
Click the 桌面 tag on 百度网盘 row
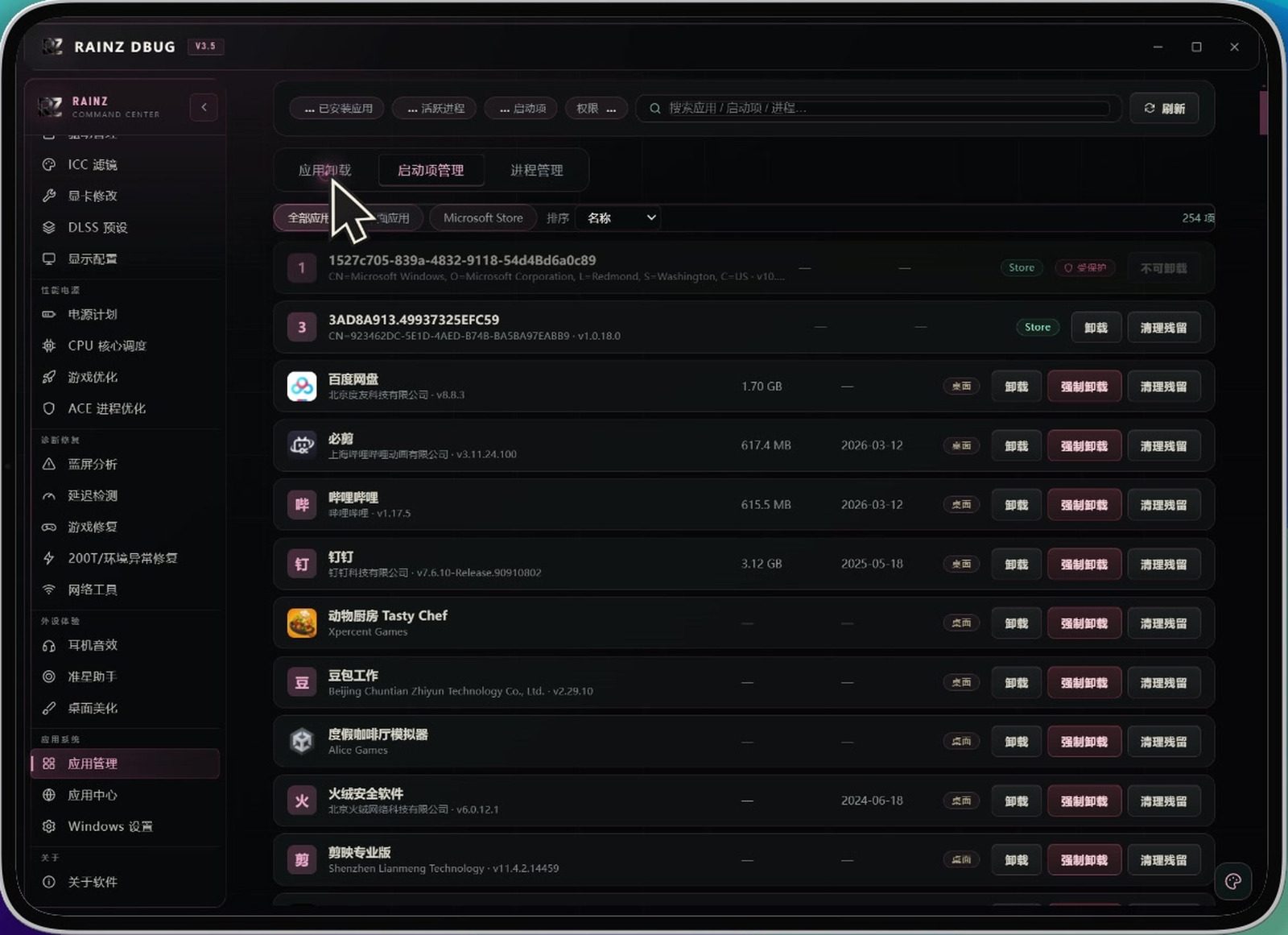pos(961,387)
